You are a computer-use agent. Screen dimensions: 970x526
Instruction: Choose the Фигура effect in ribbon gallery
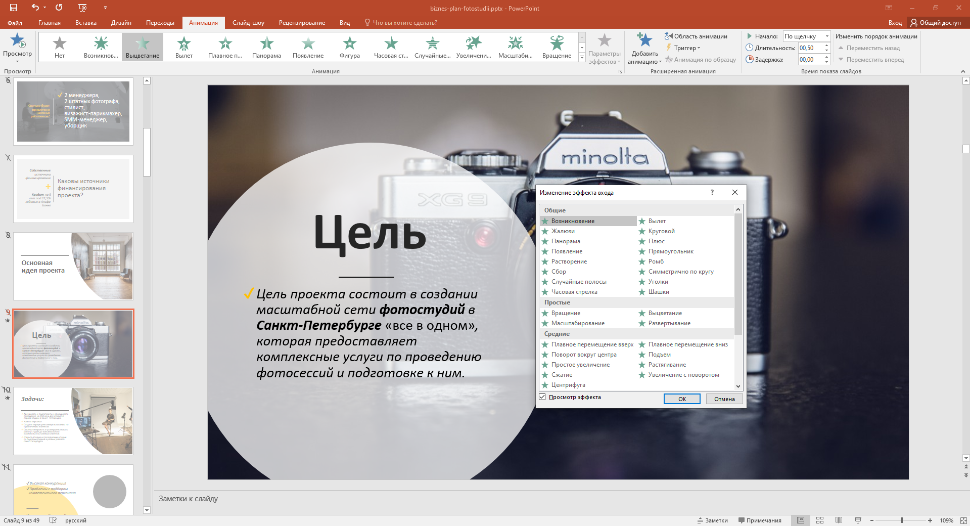(350, 47)
